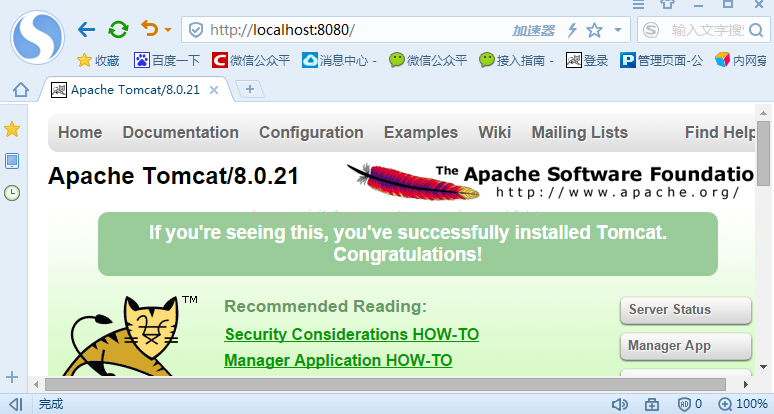
Task: Click the security shield in address bar
Action: [x=196, y=30]
